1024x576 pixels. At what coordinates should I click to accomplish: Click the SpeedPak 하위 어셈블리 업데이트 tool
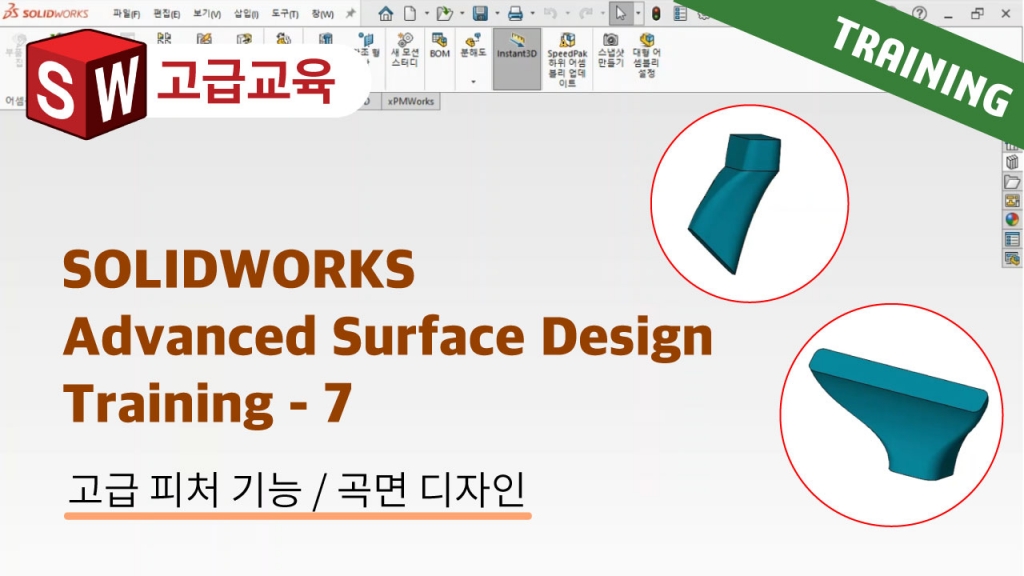567,59
